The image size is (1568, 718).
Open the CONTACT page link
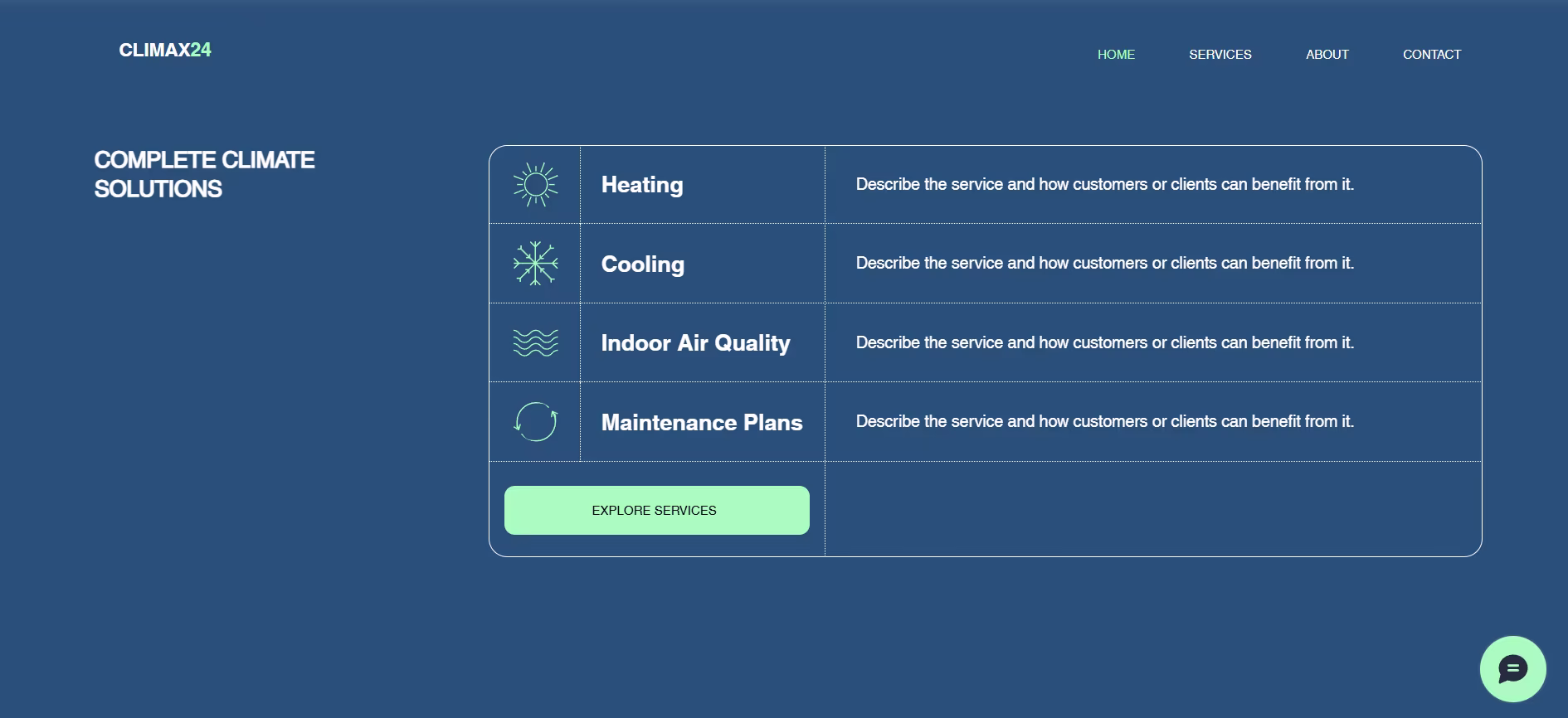point(1432,54)
